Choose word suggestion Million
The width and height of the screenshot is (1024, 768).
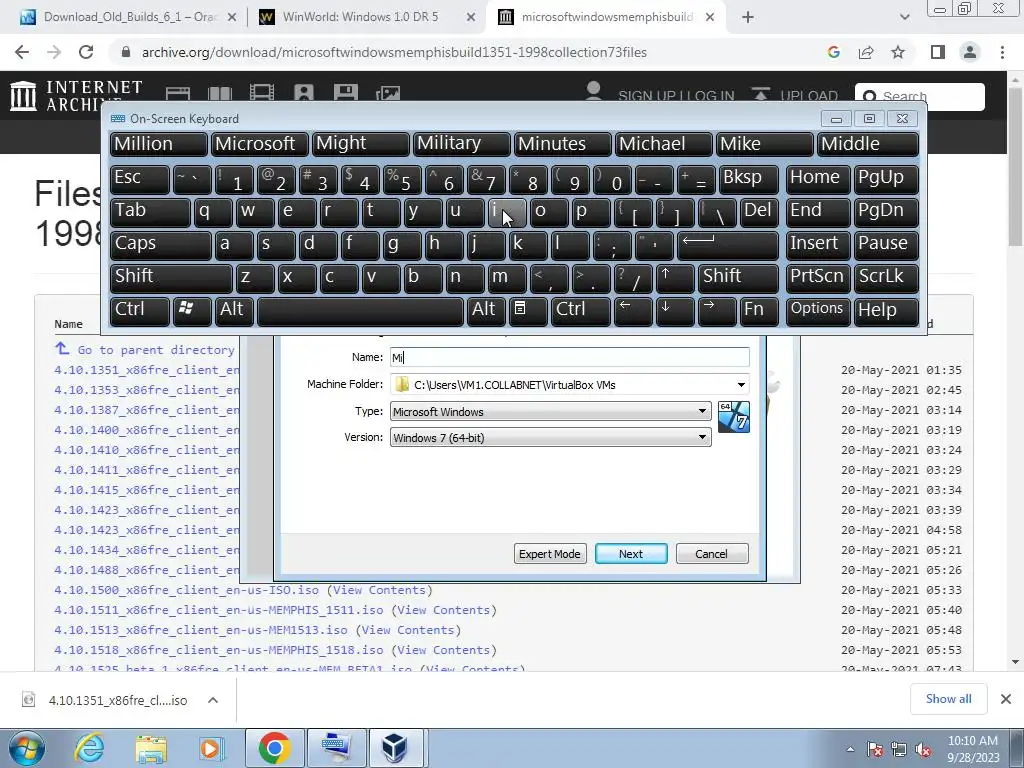[x=158, y=144]
